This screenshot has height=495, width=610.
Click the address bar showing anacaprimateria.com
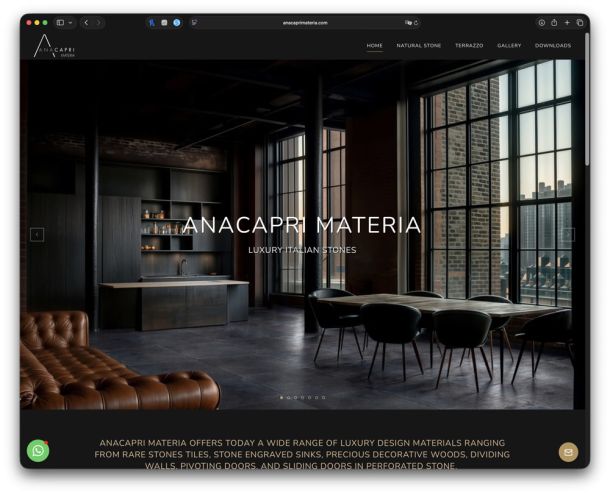click(x=305, y=22)
